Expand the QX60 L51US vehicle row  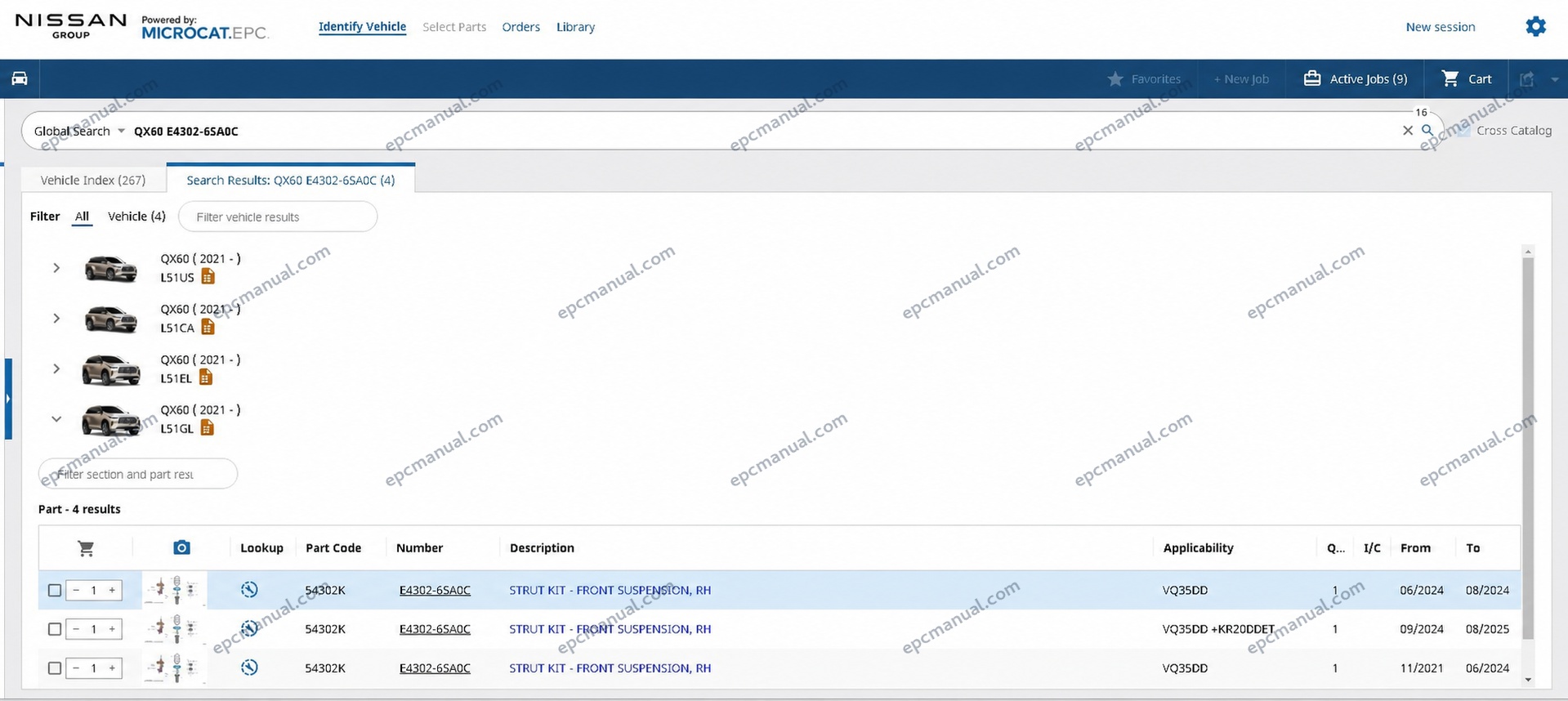(56, 268)
